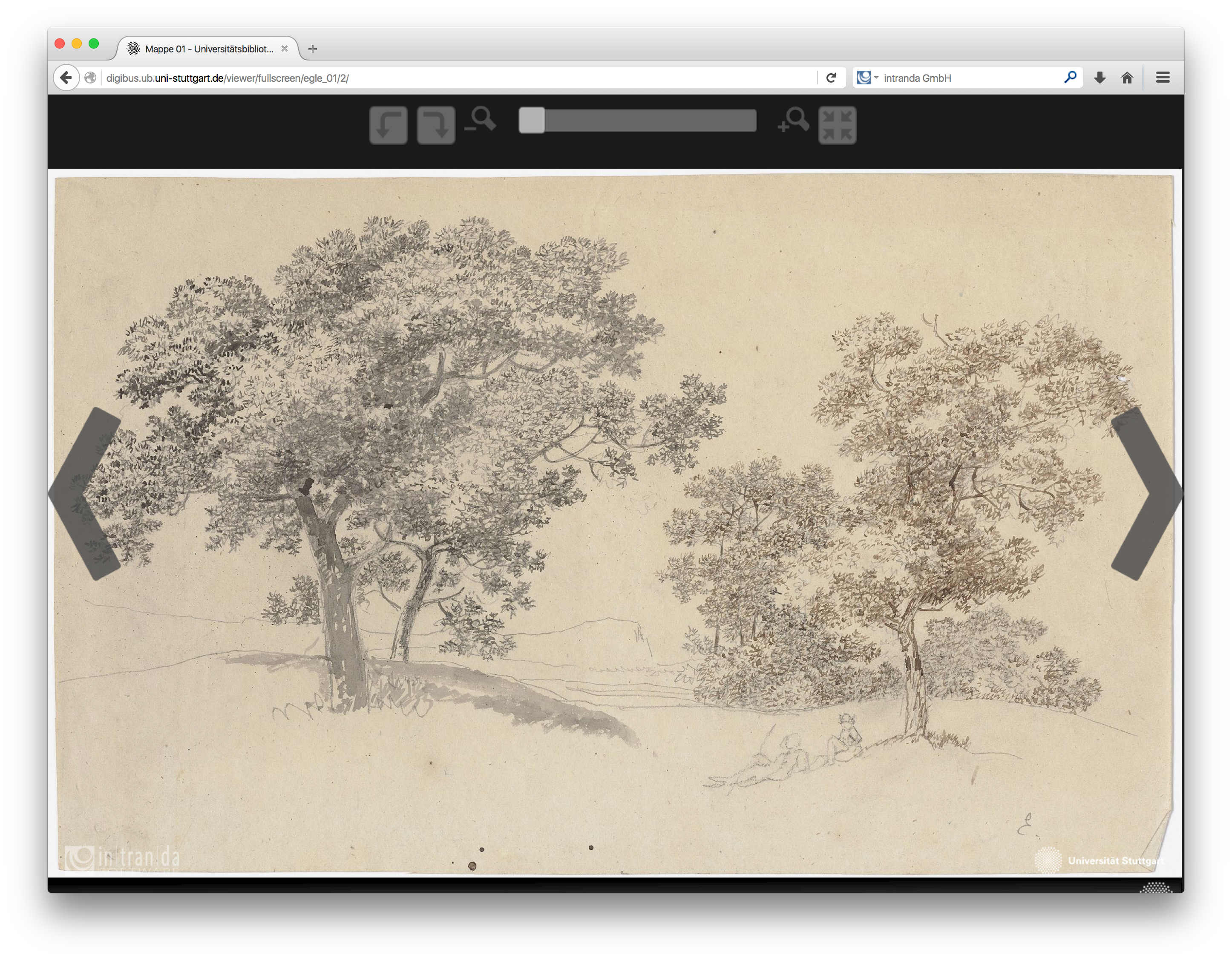Click the zoom slider handle
1232x961 pixels.
[532, 120]
